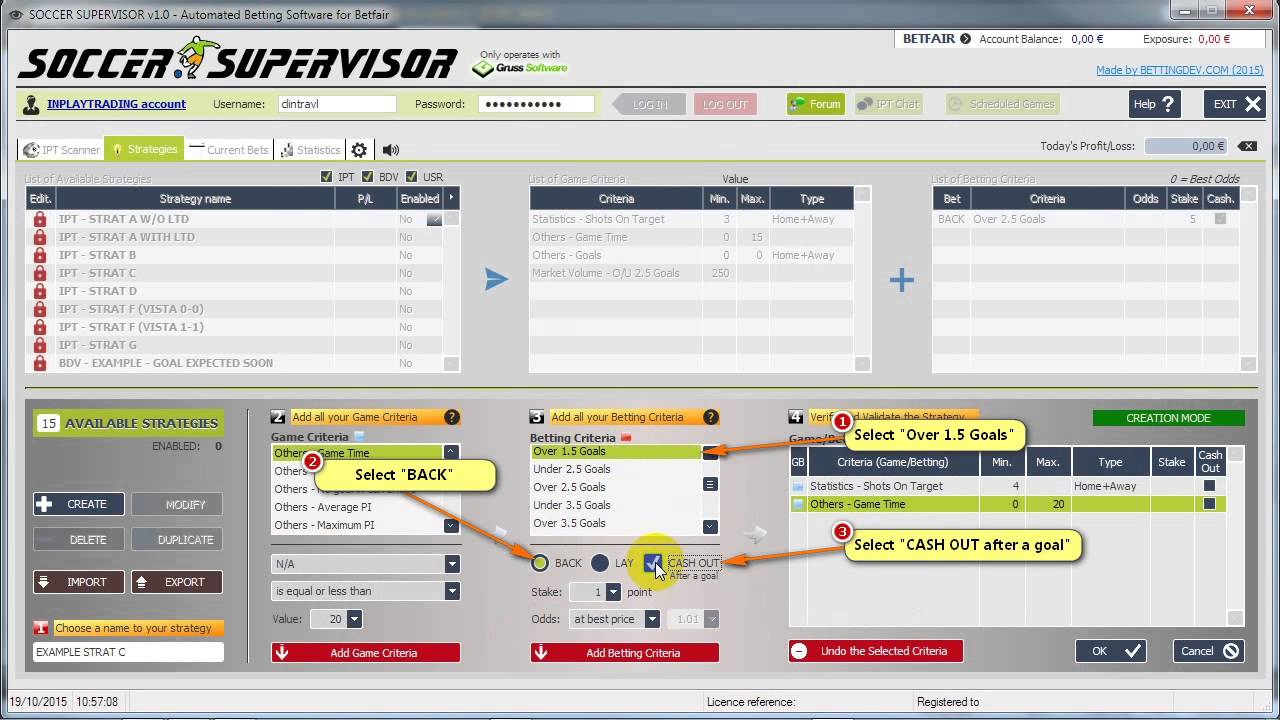The image size is (1280, 720).
Task: Click the strategy name field EXAMPLE STRAT C
Action: click(x=128, y=652)
